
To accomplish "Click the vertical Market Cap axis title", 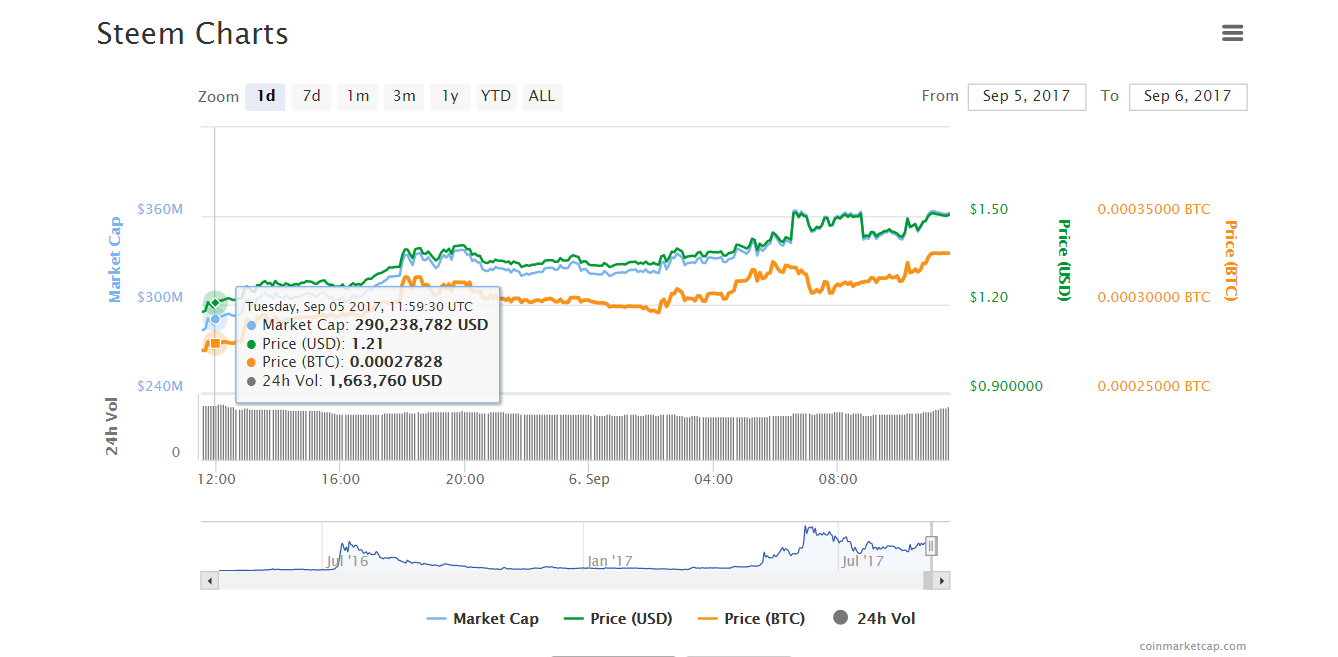I will pyautogui.click(x=115, y=260).
